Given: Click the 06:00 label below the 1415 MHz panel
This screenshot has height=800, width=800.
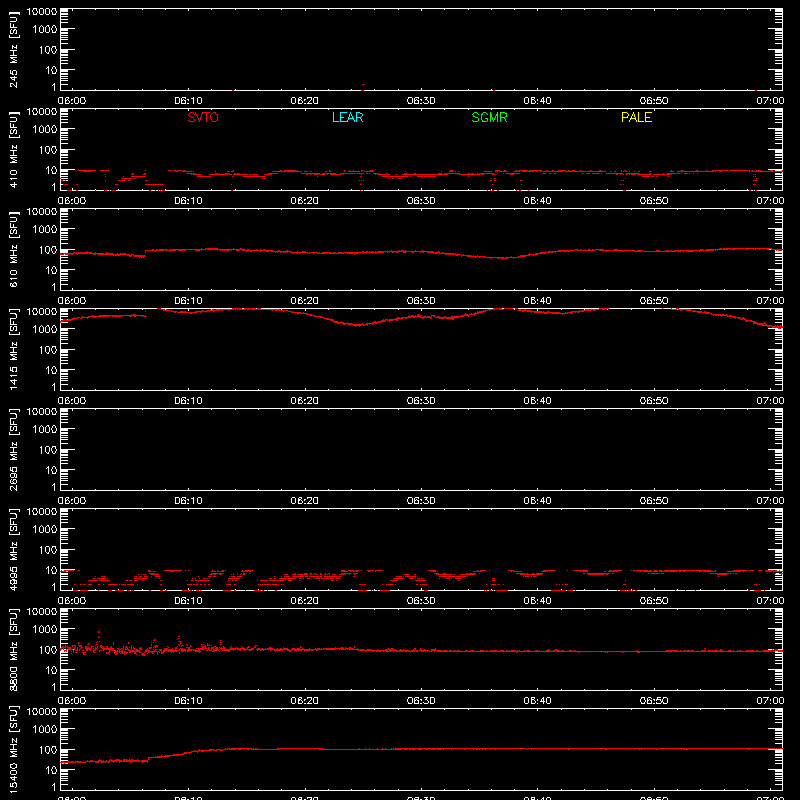Looking at the screenshot, I should pos(72,401).
